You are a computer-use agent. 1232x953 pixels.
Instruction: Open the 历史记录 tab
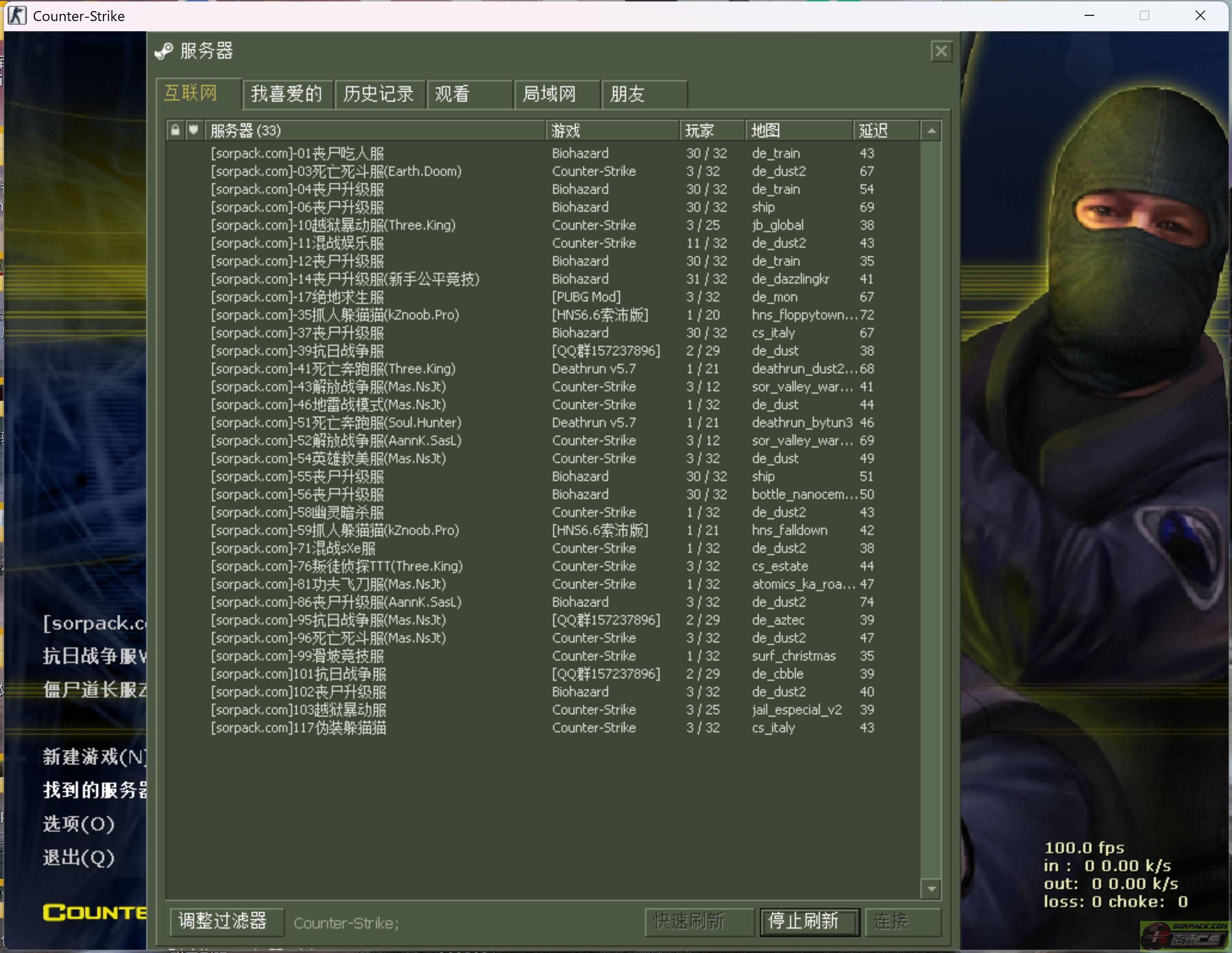tap(380, 94)
